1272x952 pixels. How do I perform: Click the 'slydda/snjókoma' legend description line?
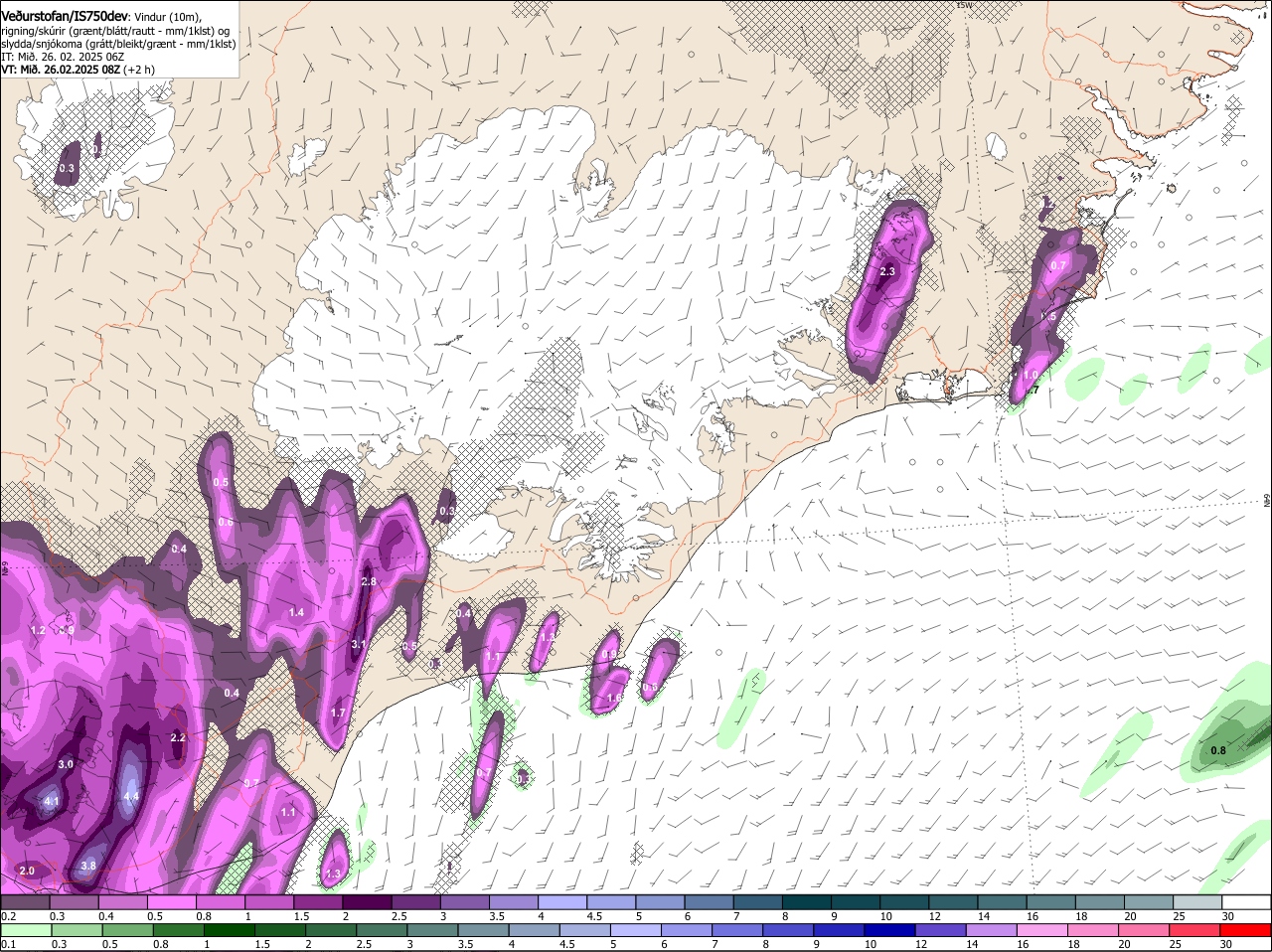[x=118, y=44]
